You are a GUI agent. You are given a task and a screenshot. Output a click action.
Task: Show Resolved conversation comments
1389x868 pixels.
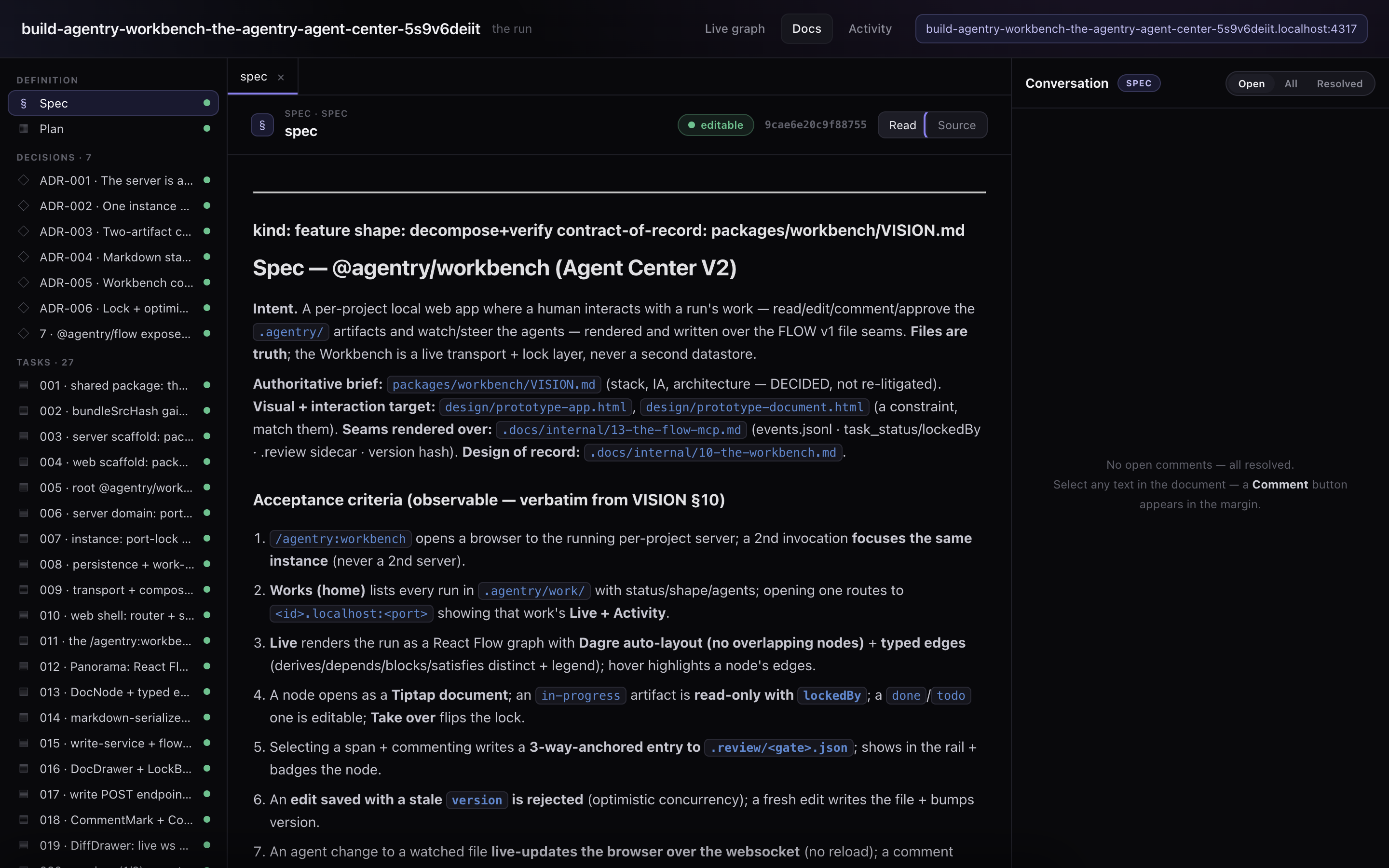(1339, 84)
